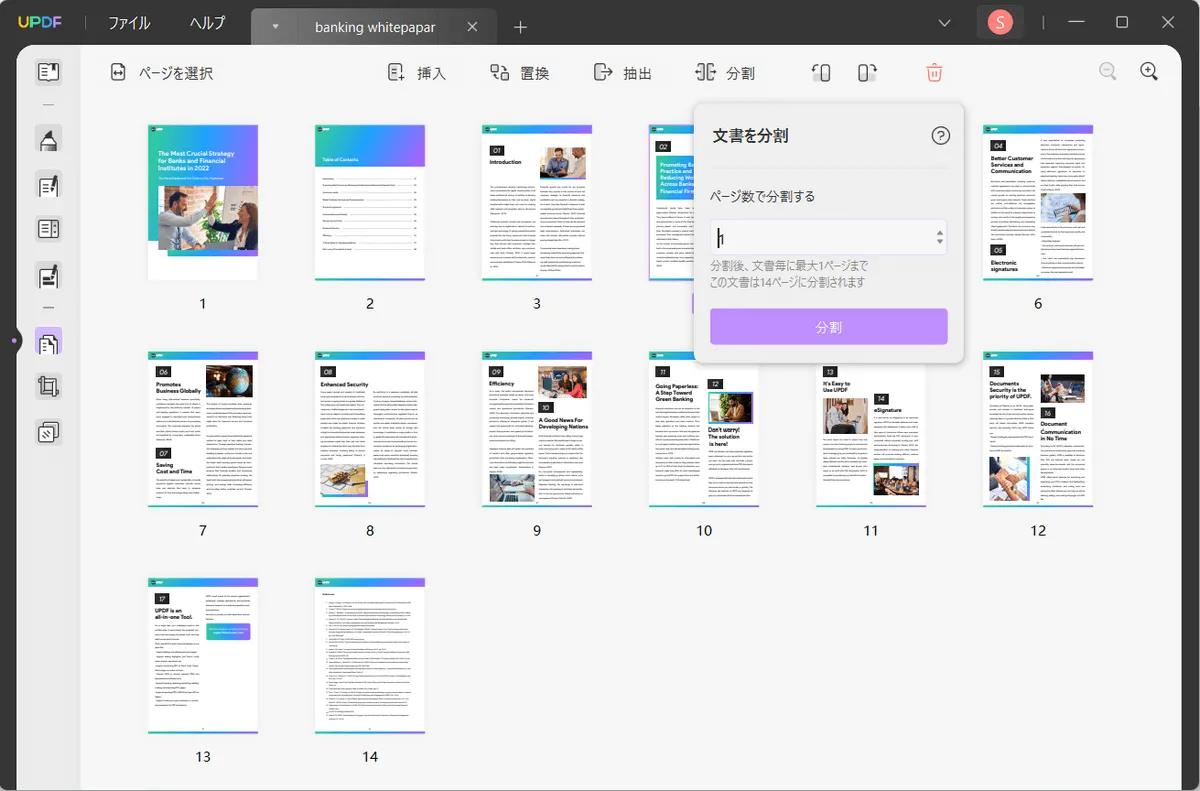Open the user account avatar S
This screenshot has height=791, width=1200.
(x=1000, y=23)
